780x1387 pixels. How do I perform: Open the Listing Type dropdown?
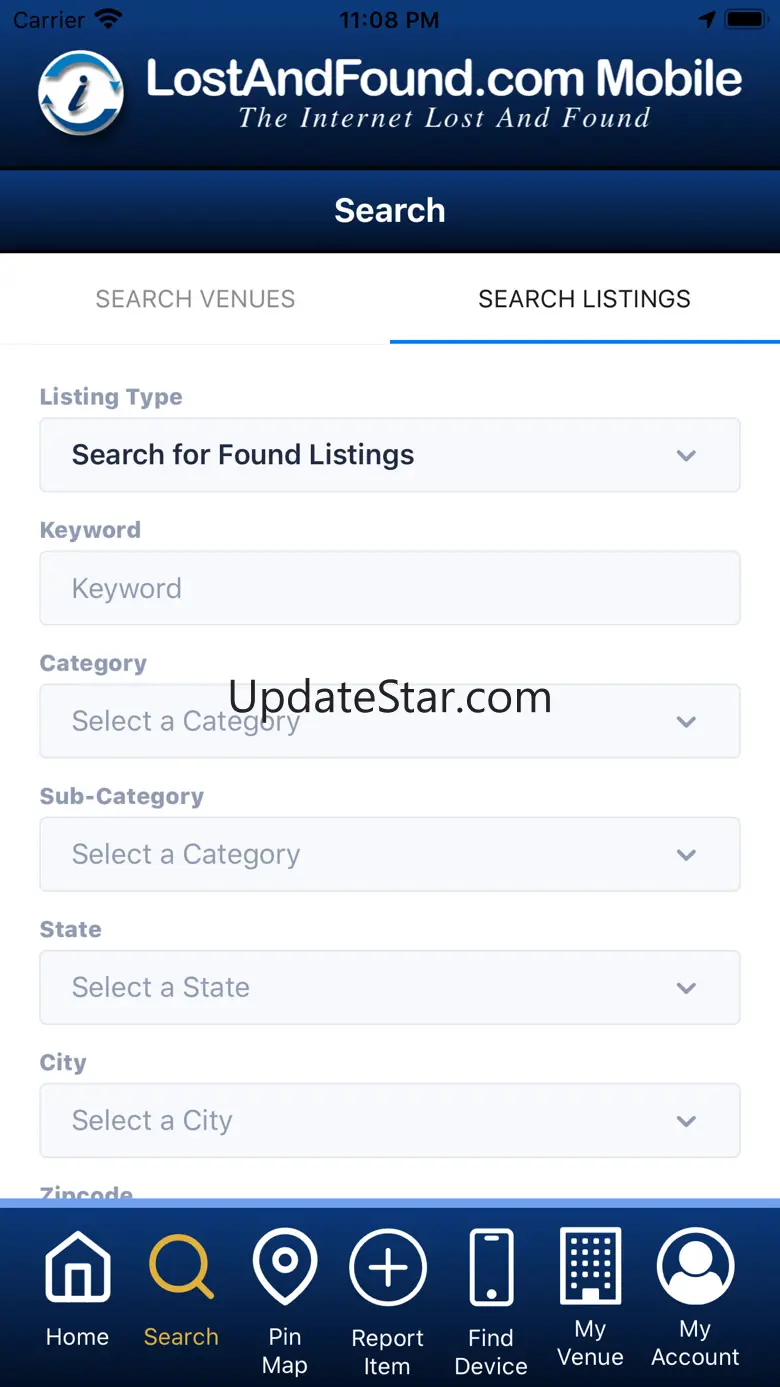(x=390, y=455)
